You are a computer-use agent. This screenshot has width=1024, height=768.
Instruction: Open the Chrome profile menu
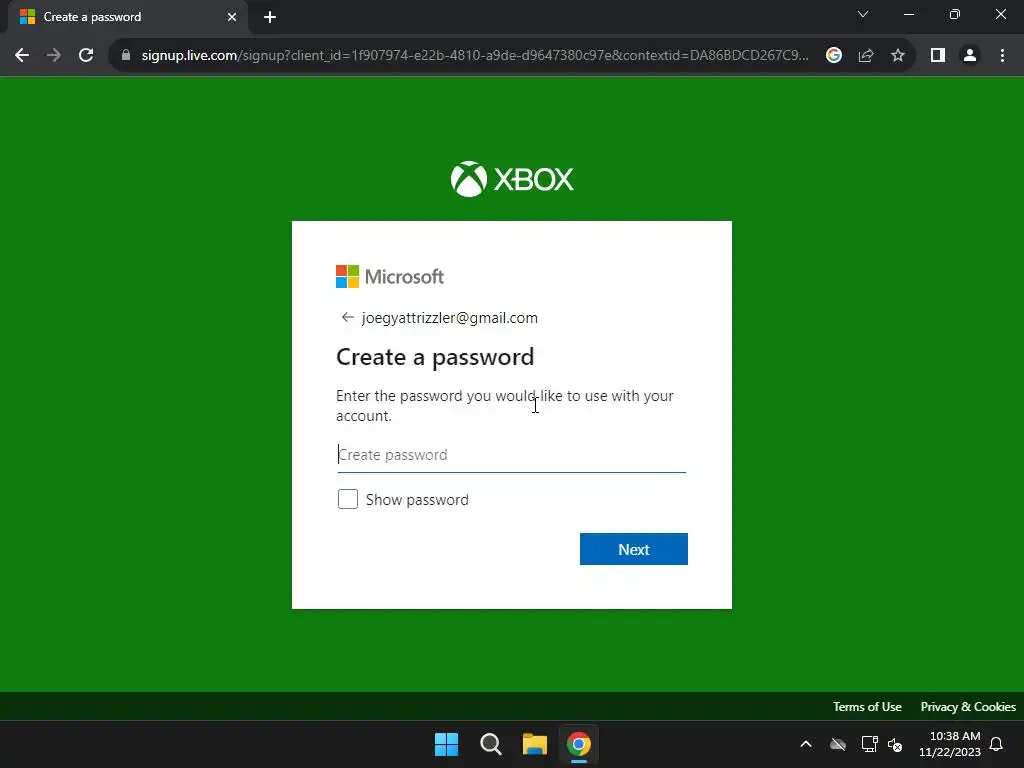(x=970, y=56)
